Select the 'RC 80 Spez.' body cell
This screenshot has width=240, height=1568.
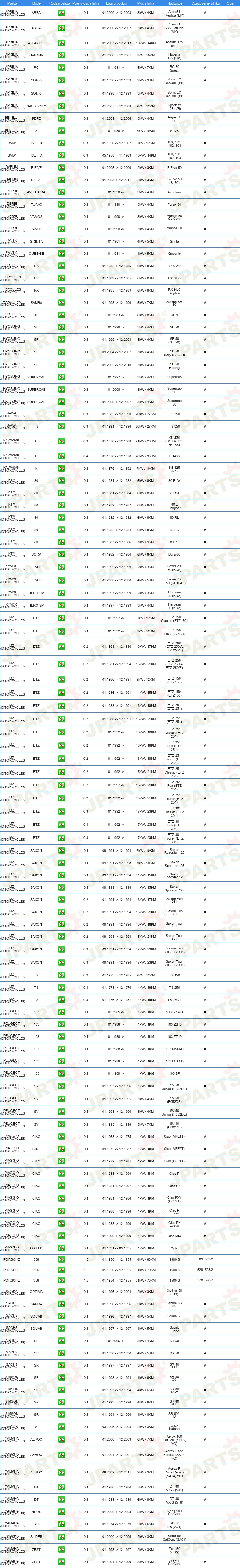[x=174, y=68]
